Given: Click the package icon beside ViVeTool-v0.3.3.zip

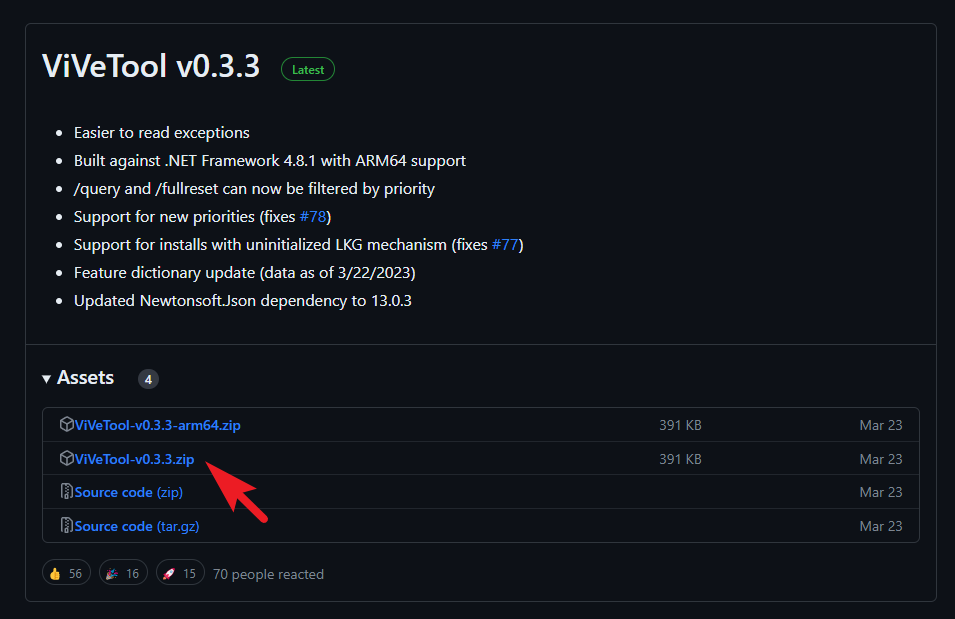Looking at the screenshot, I should (x=66, y=458).
